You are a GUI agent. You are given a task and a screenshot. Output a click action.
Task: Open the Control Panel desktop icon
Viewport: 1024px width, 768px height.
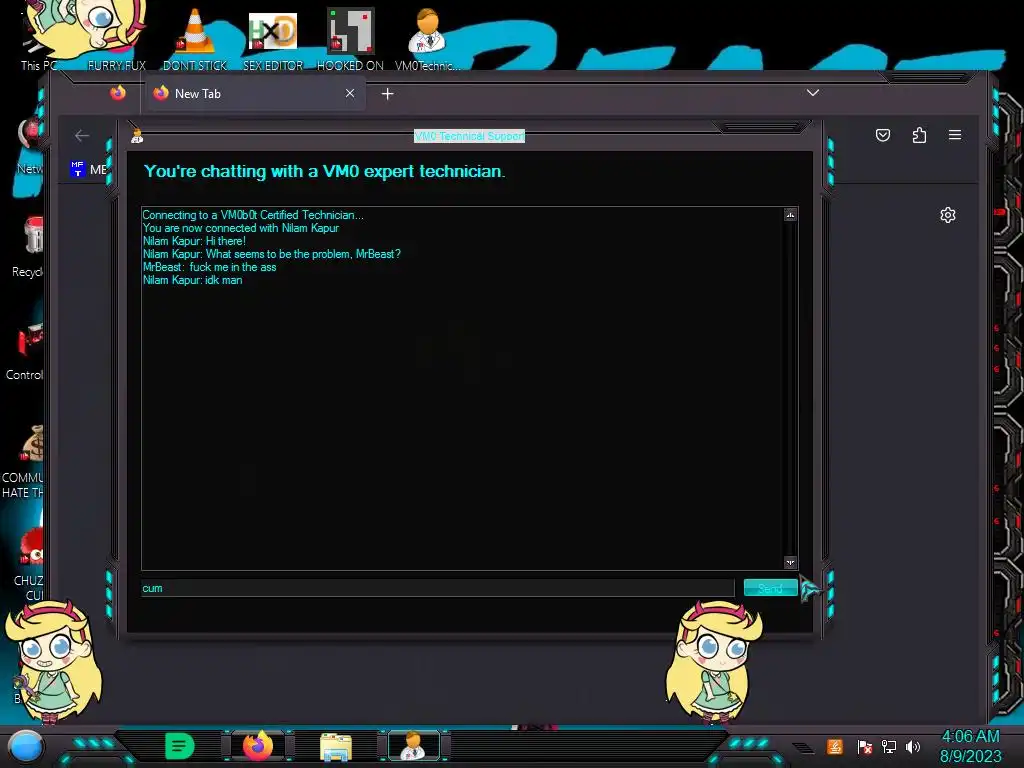tap(26, 349)
